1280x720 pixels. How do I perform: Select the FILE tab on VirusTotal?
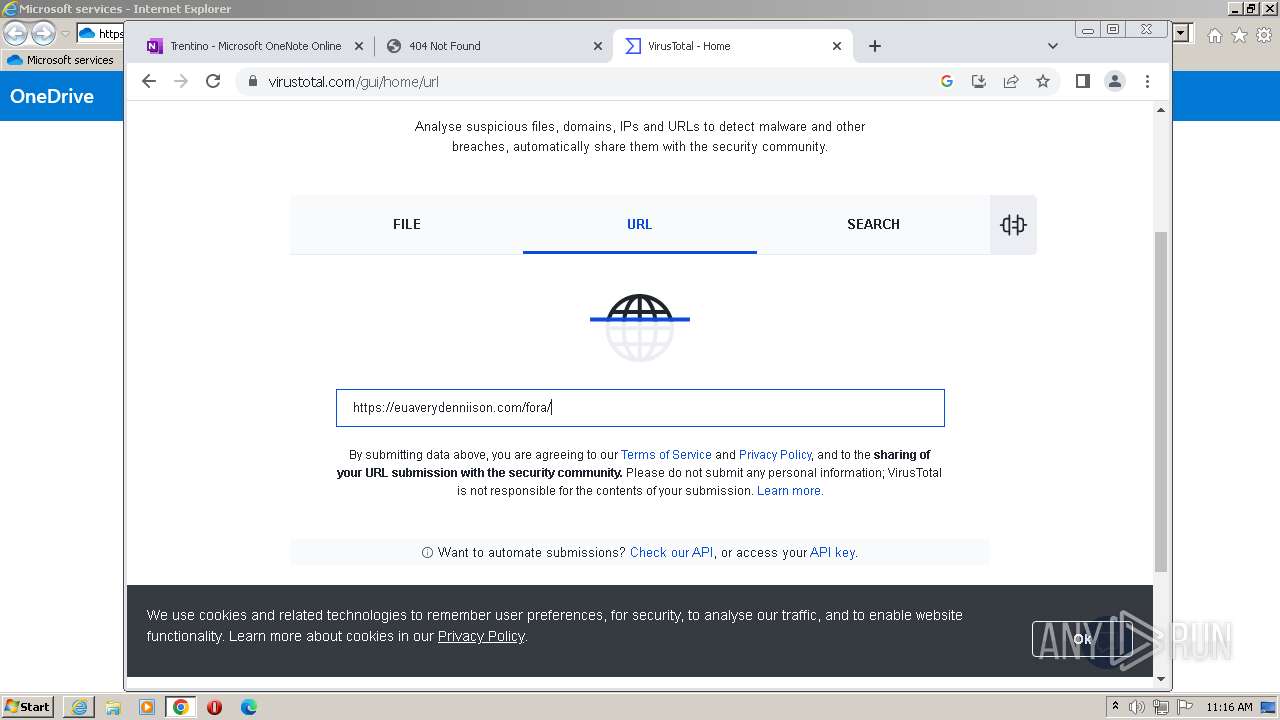[406, 224]
